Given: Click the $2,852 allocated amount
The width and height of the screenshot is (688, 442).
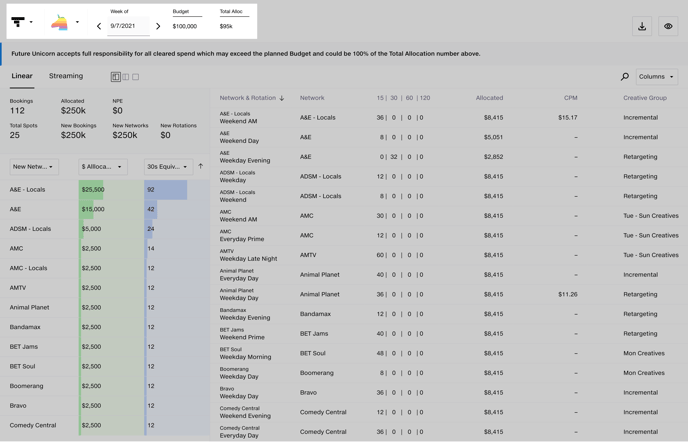Looking at the screenshot, I should click(494, 157).
